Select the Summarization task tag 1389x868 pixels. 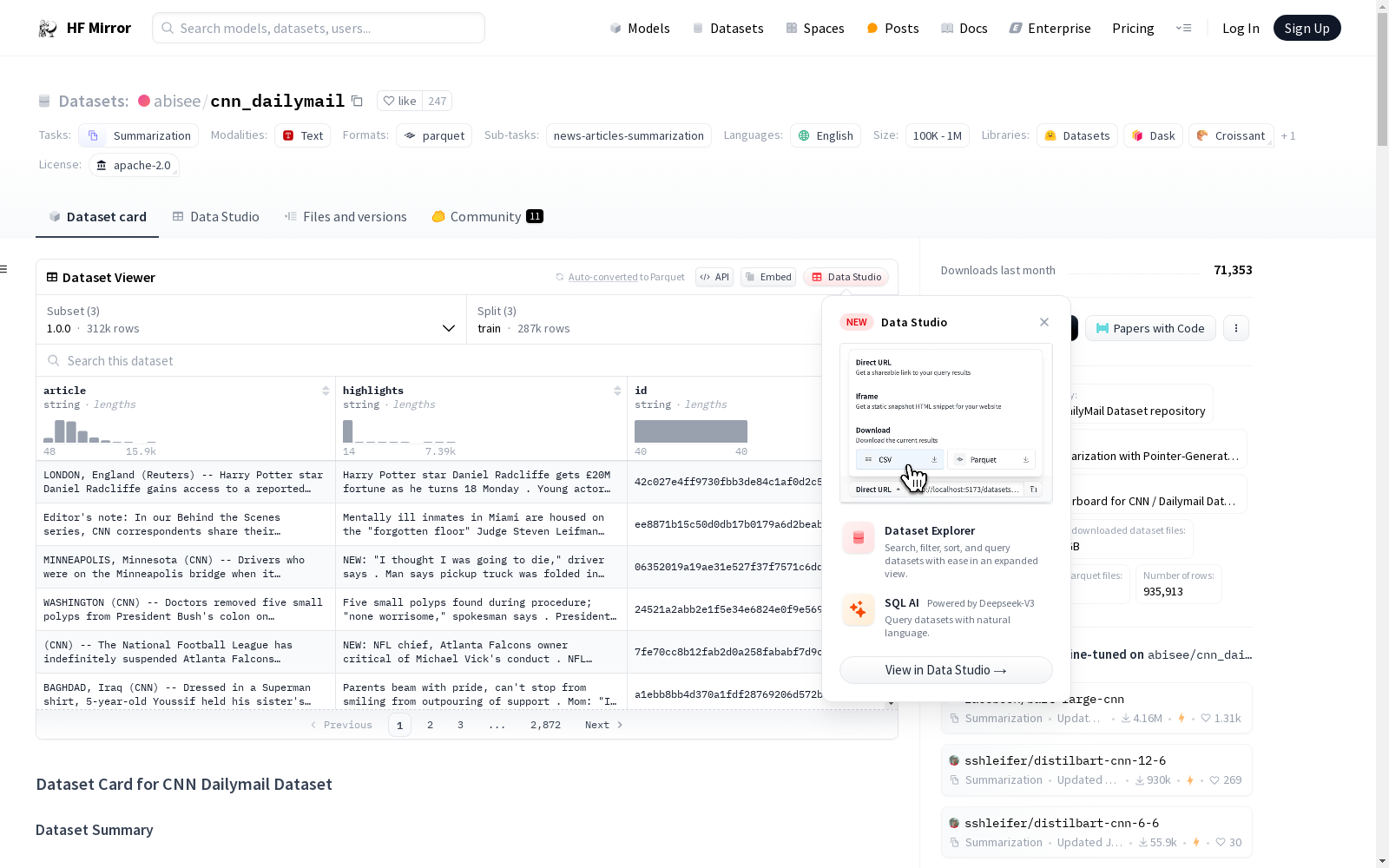139,135
